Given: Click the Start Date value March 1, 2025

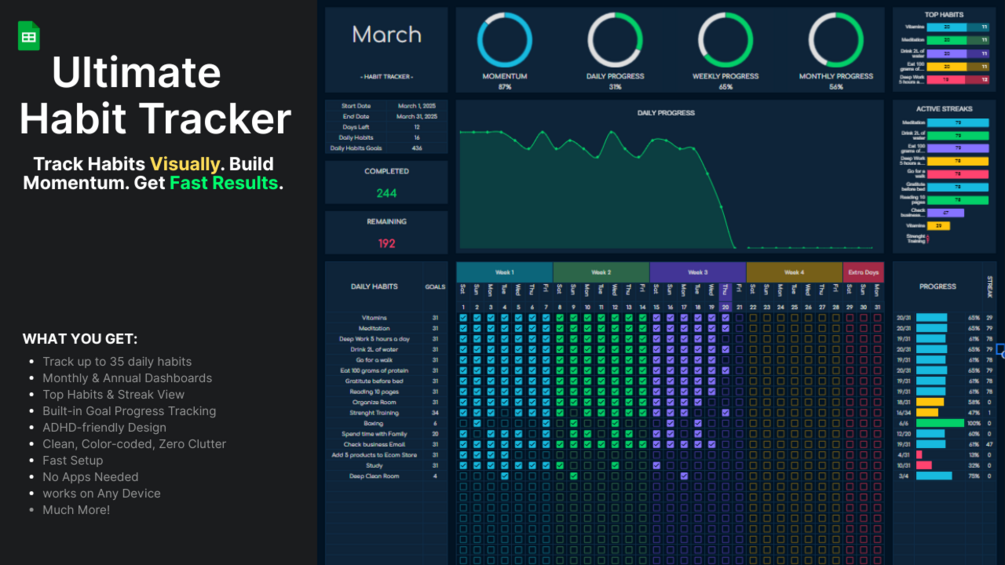Looking at the screenshot, I should pyautogui.click(x=417, y=106).
